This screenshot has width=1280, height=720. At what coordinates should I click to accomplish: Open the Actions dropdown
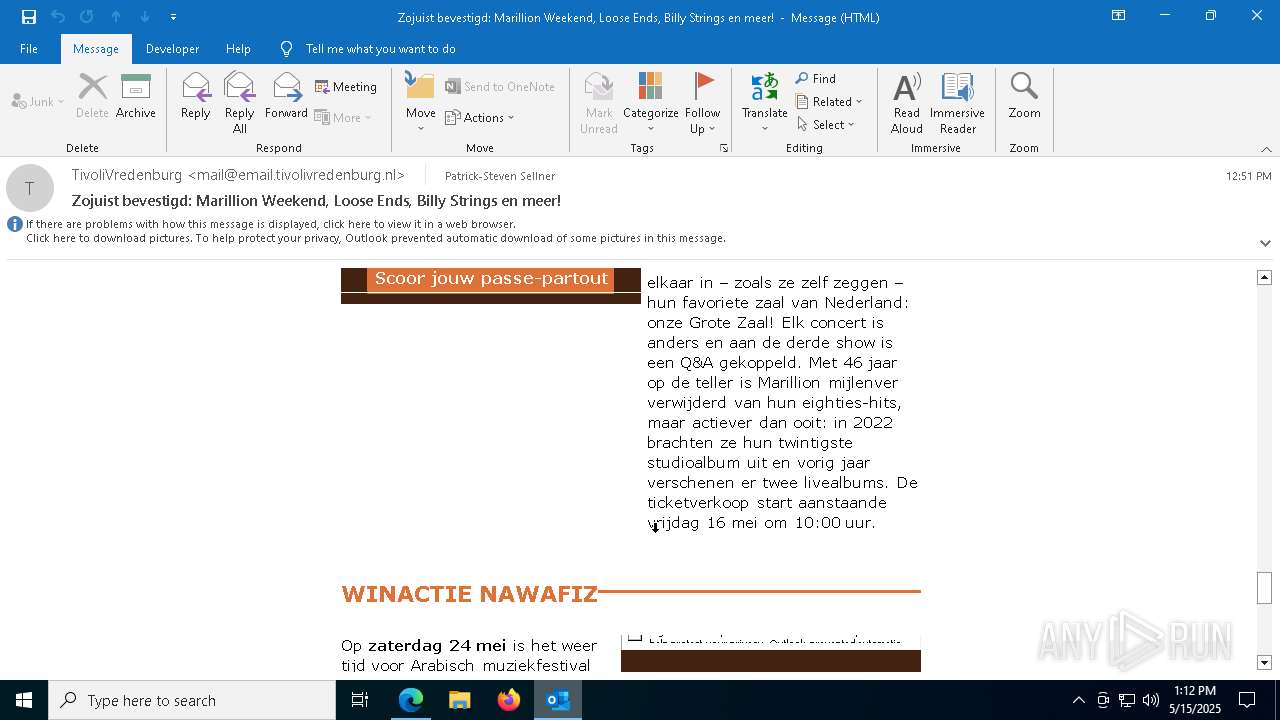480,117
